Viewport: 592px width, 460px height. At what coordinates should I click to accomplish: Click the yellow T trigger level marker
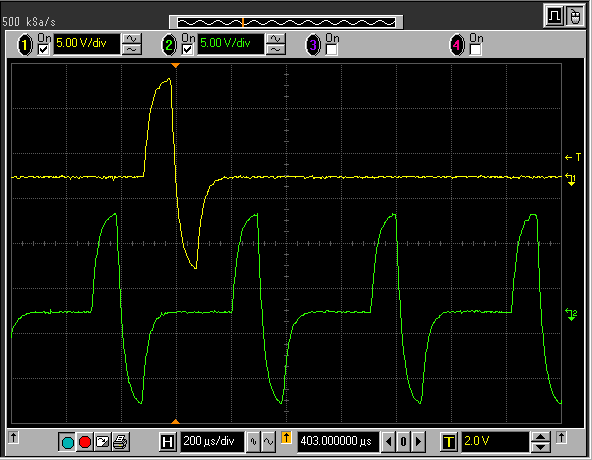point(573,157)
